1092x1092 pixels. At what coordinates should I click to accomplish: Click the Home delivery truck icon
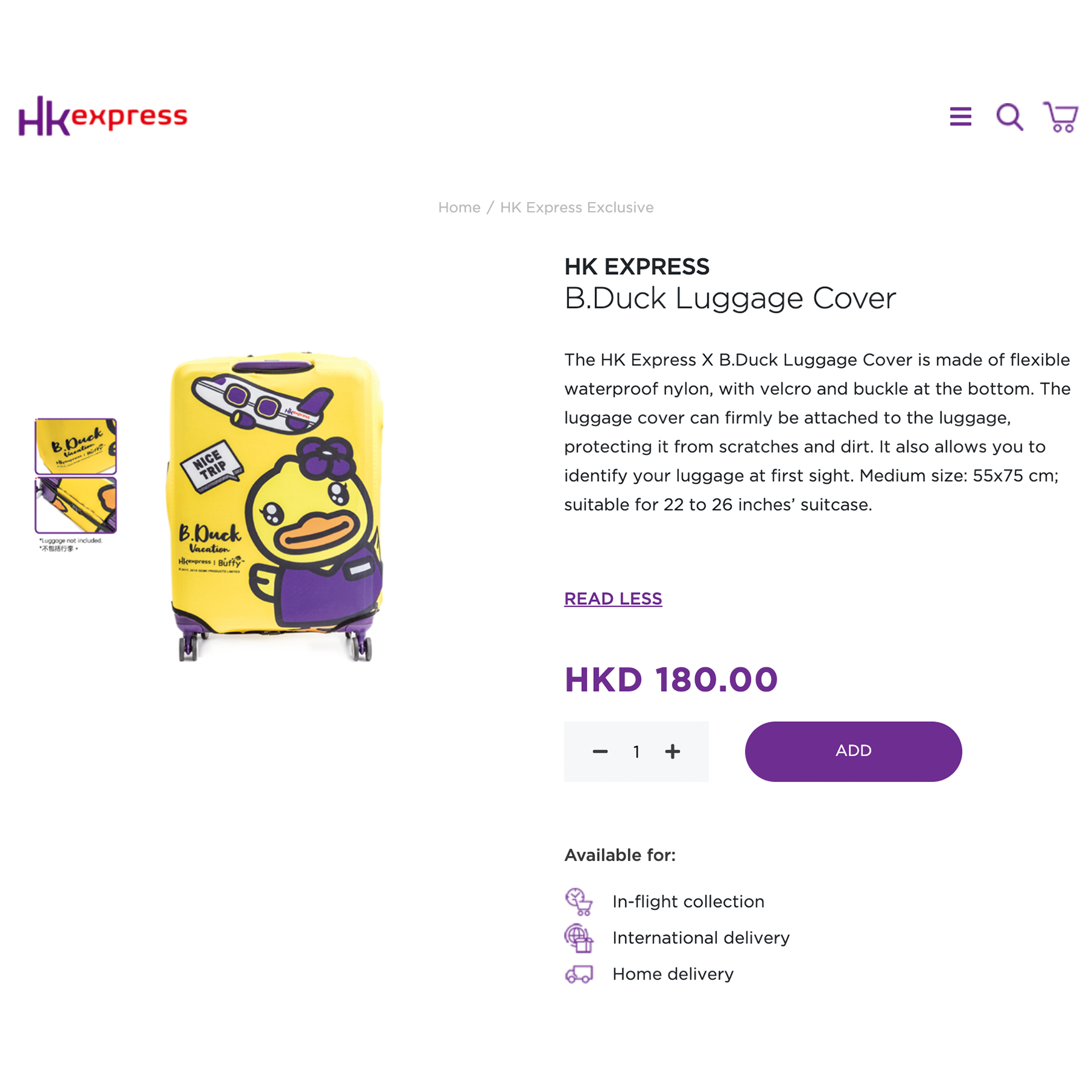pos(579,974)
